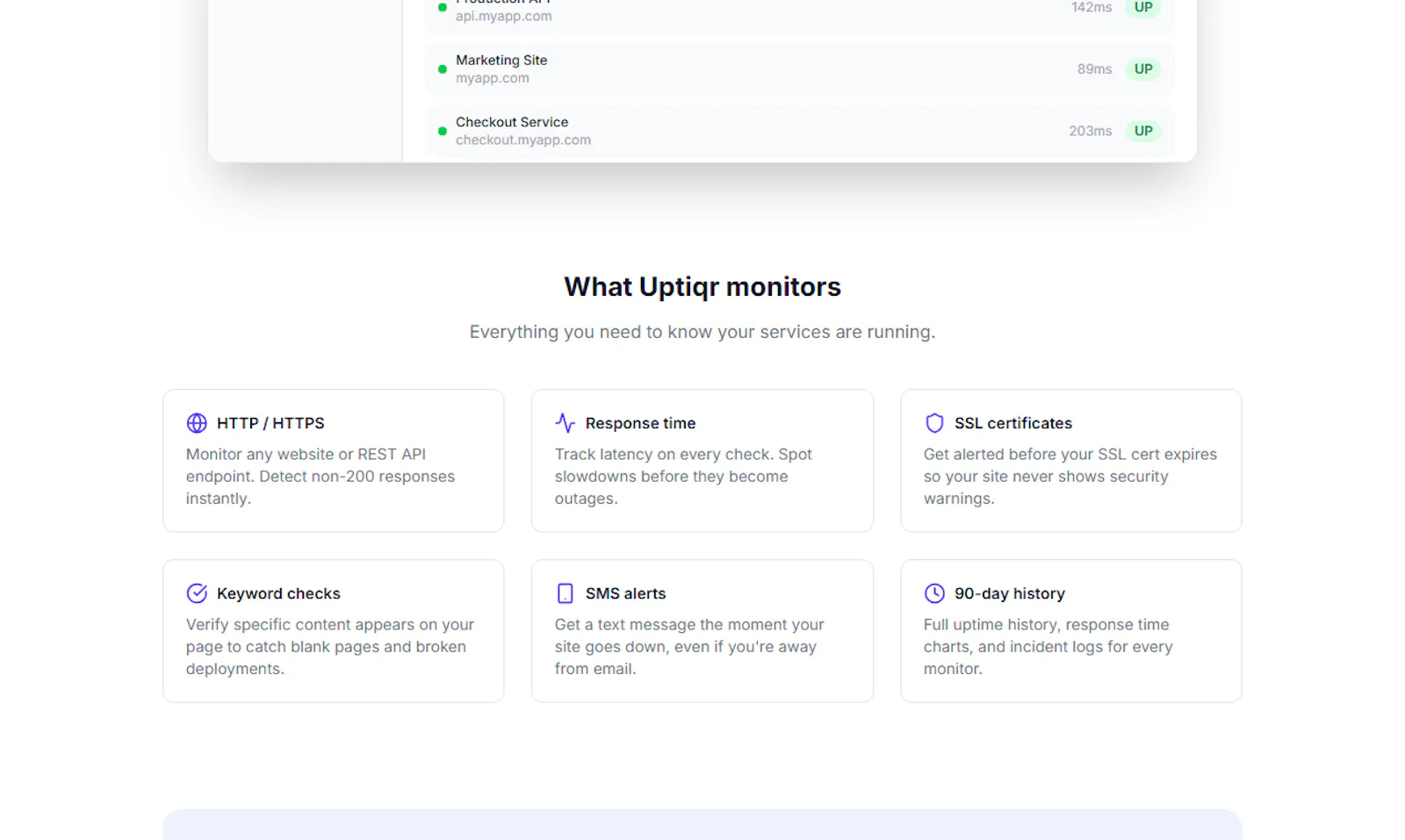Click the Keyword checks card title
The height and width of the screenshot is (840, 1405).
coord(278,593)
